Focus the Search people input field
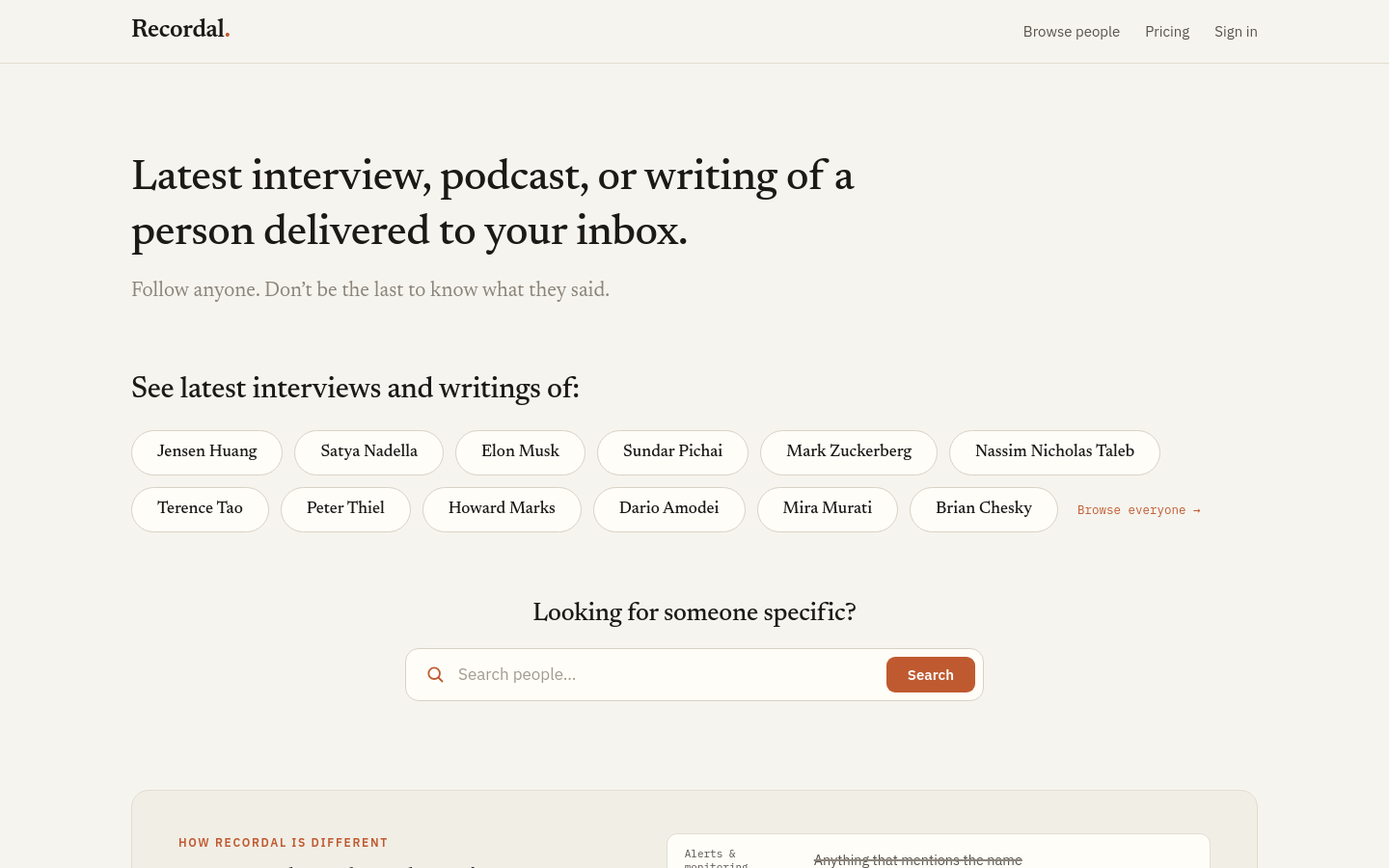 coord(666,674)
